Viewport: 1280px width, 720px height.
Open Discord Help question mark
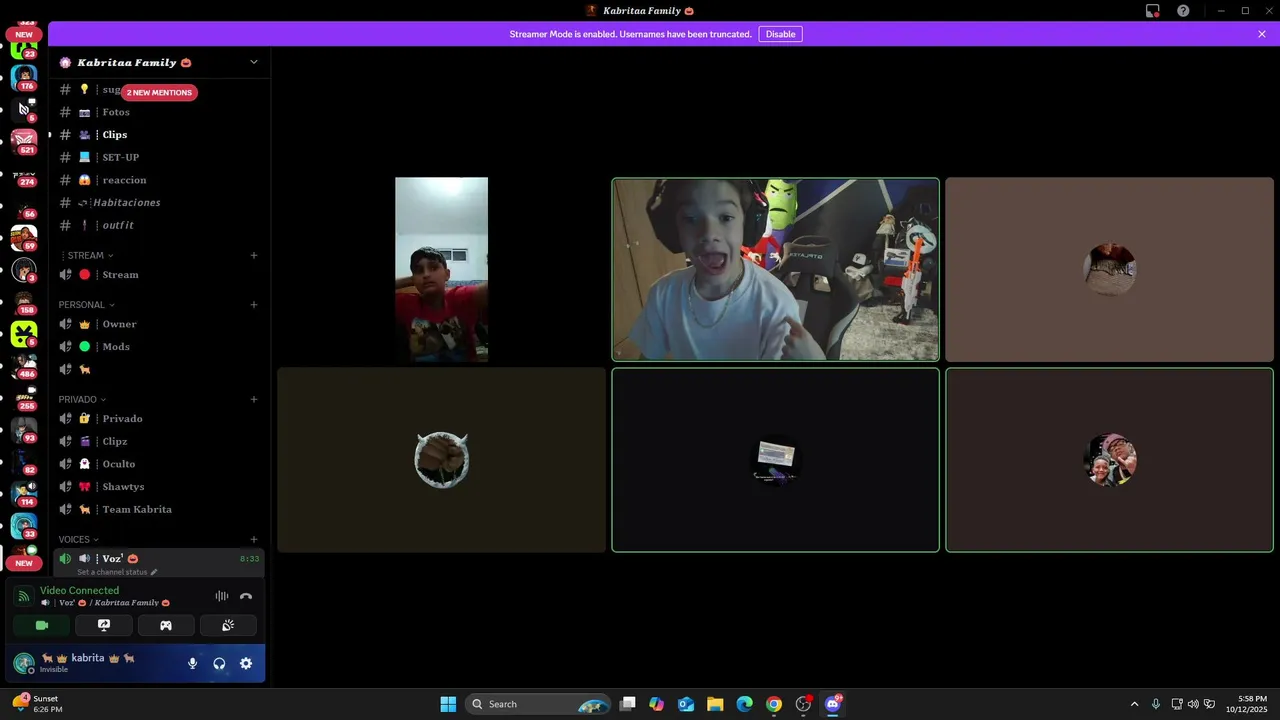point(1183,11)
